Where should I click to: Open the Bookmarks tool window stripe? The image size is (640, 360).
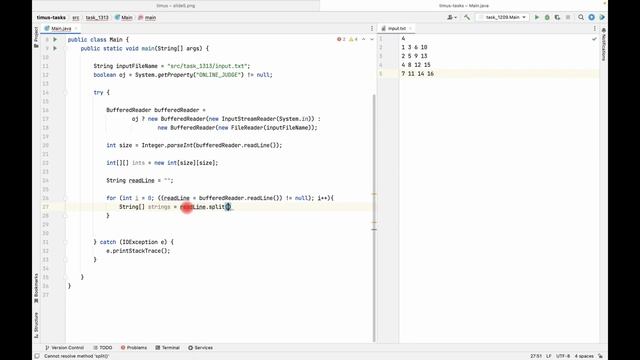pos(36,288)
